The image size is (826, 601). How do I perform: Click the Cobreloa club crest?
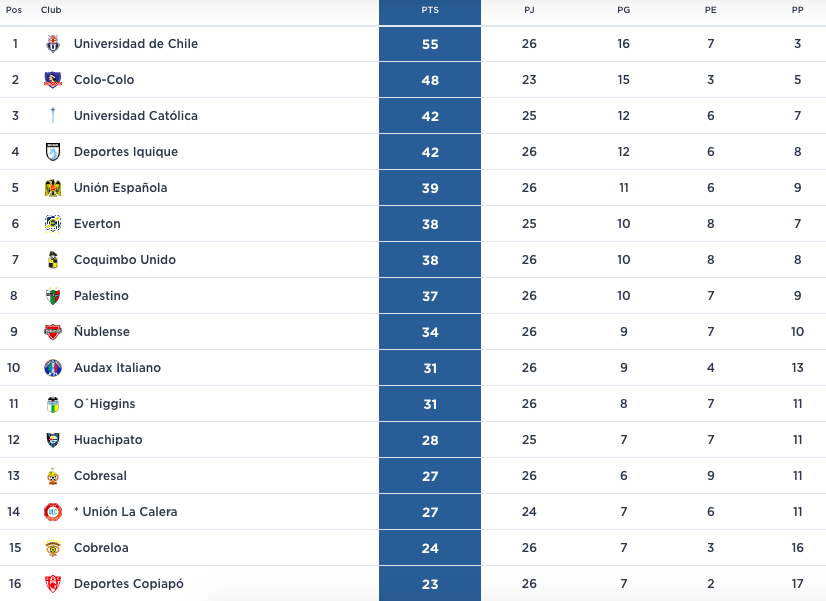[x=53, y=548]
